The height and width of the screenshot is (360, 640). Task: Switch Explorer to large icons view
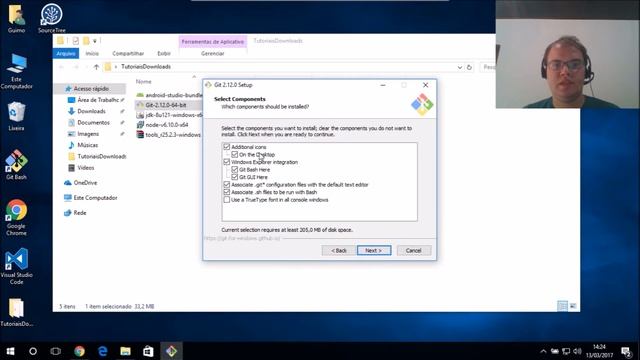tap(573, 306)
